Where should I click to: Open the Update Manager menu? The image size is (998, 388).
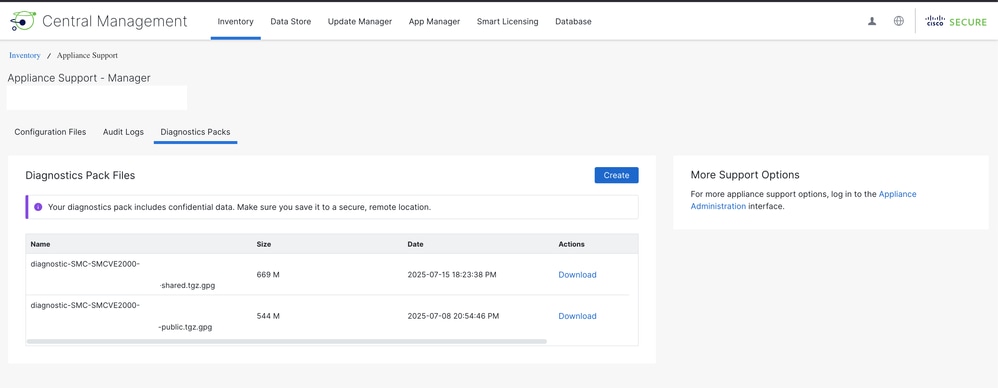(x=360, y=22)
